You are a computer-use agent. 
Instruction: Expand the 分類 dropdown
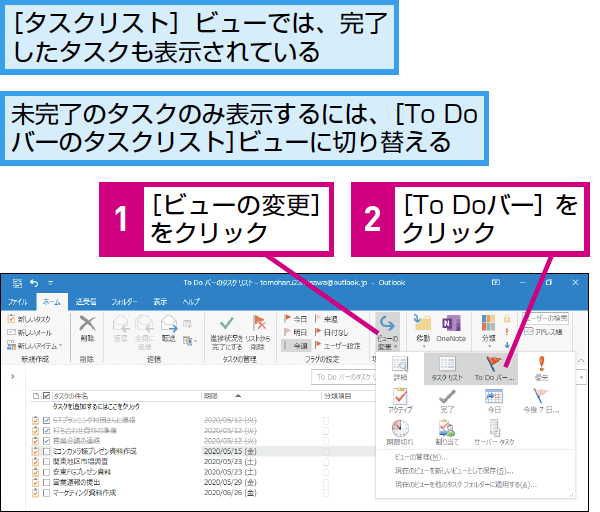pyautogui.click(x=488, y=331)
